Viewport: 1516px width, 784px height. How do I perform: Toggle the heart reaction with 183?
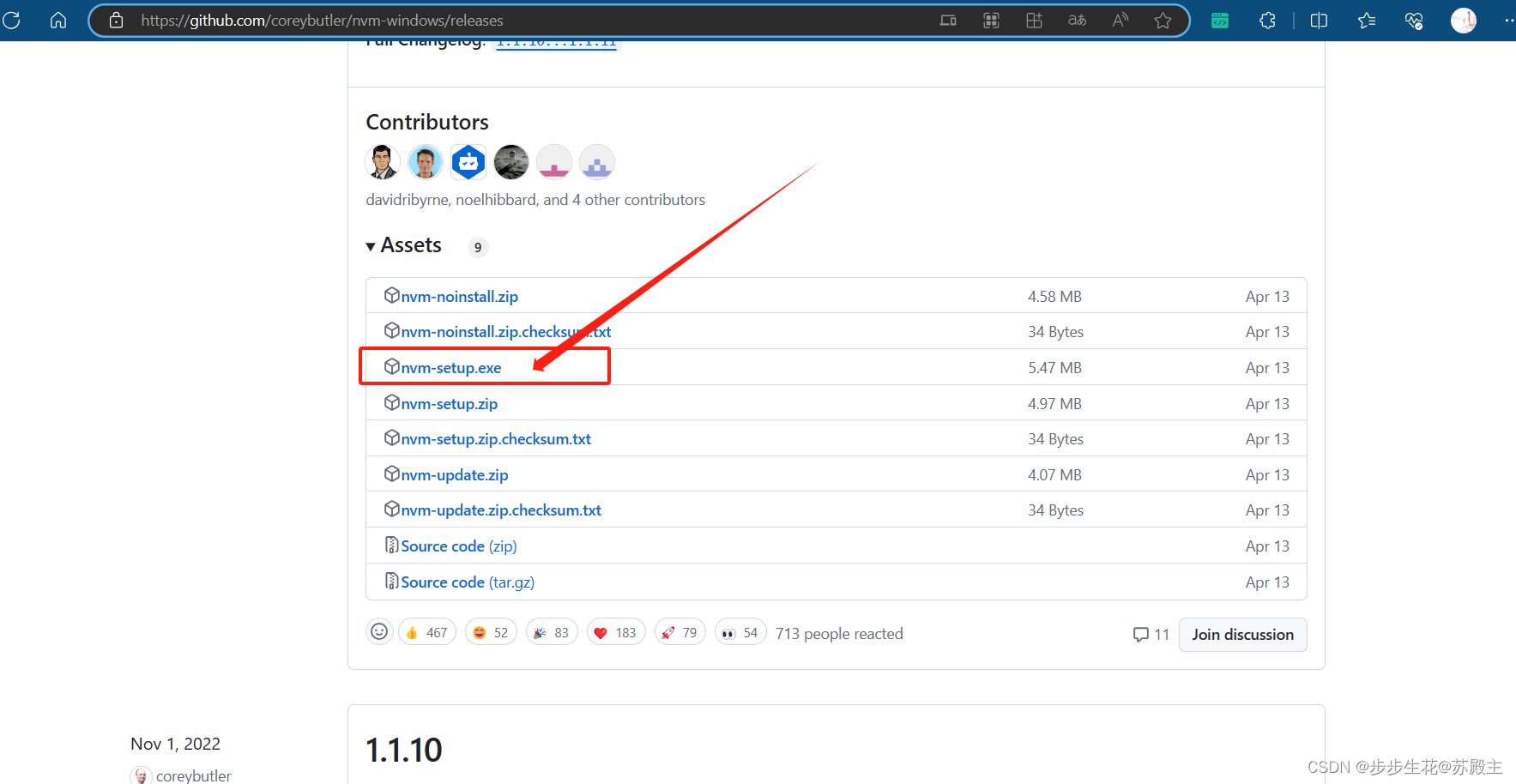click(x=616, y=632)
